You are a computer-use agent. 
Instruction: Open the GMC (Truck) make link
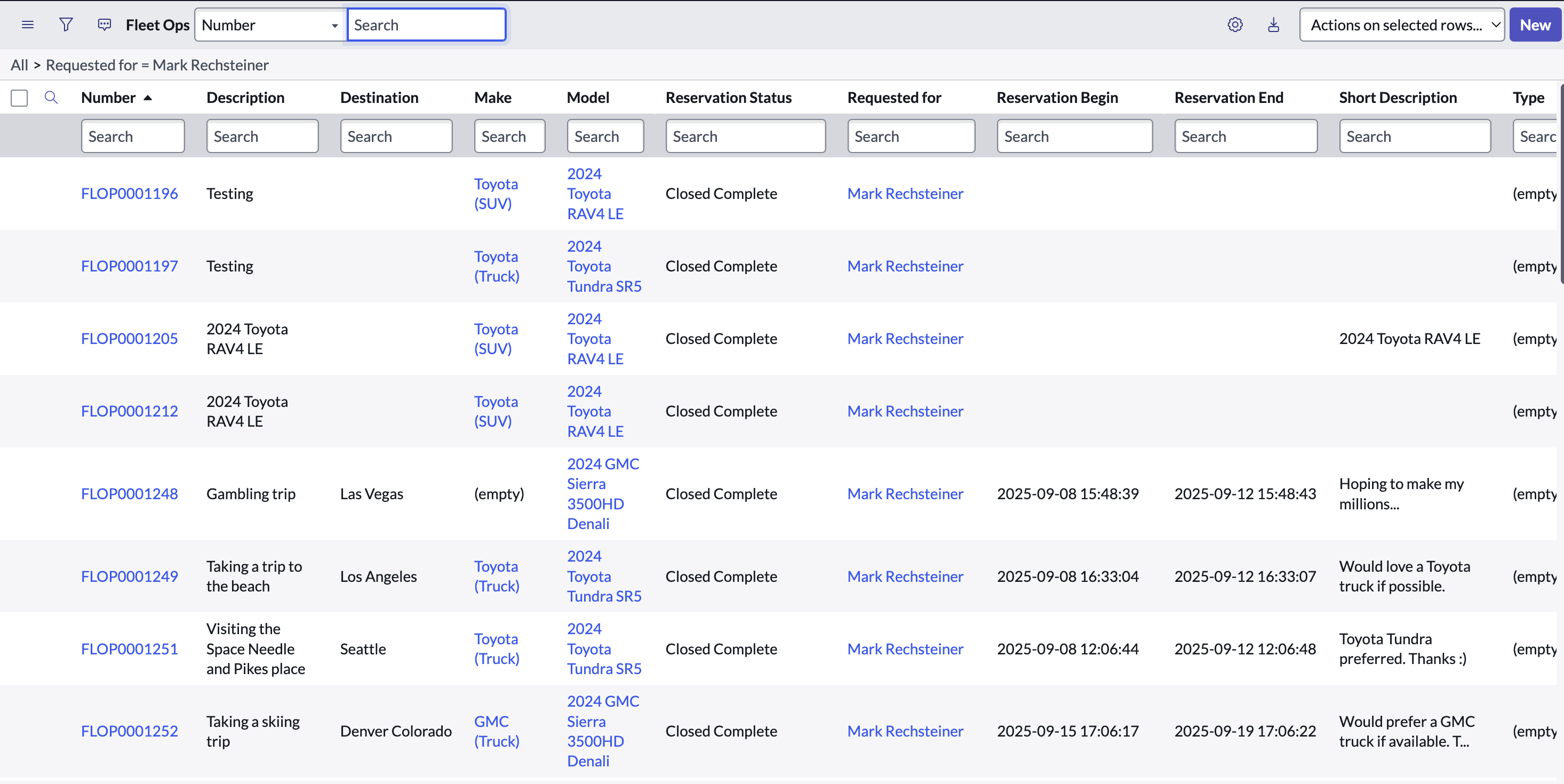496,731
